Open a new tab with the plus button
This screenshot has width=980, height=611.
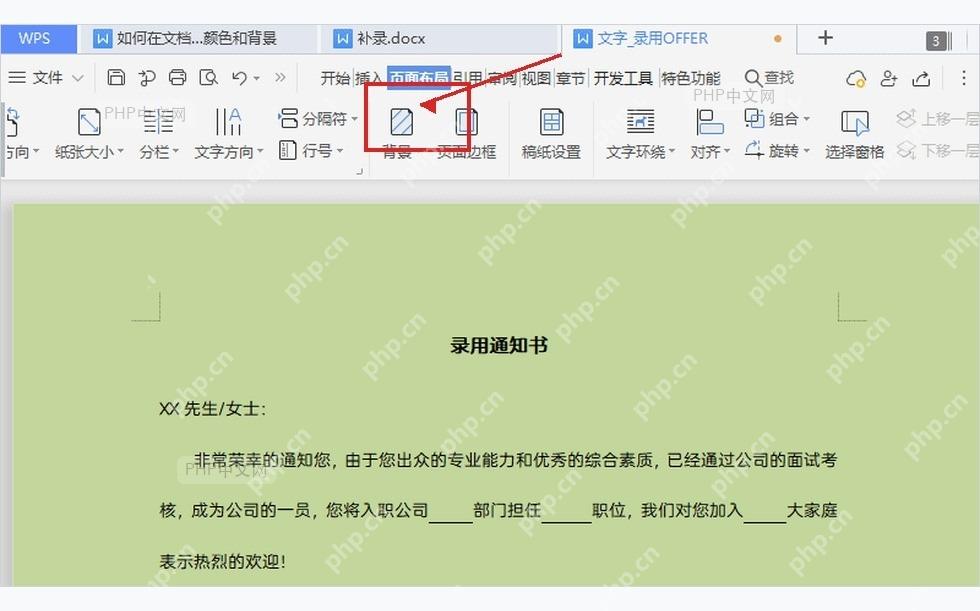[825, 38]
